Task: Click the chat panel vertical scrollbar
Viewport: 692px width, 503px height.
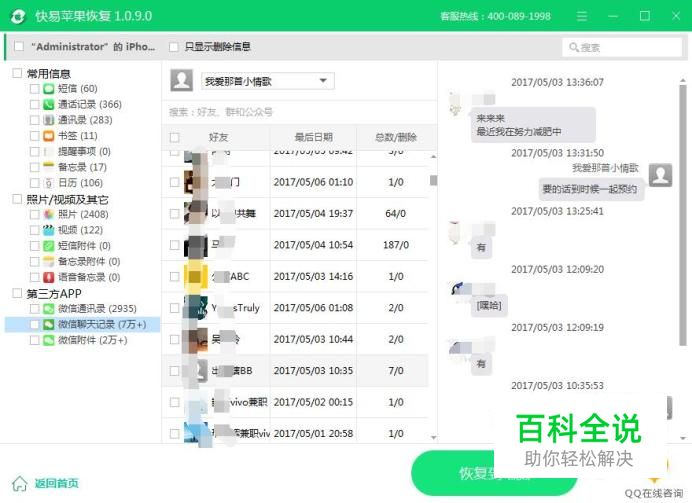Action: pos(683,216)
